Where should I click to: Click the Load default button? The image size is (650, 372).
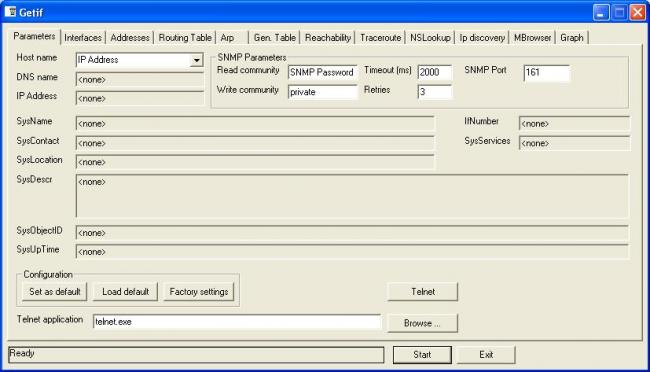(125, 292)
